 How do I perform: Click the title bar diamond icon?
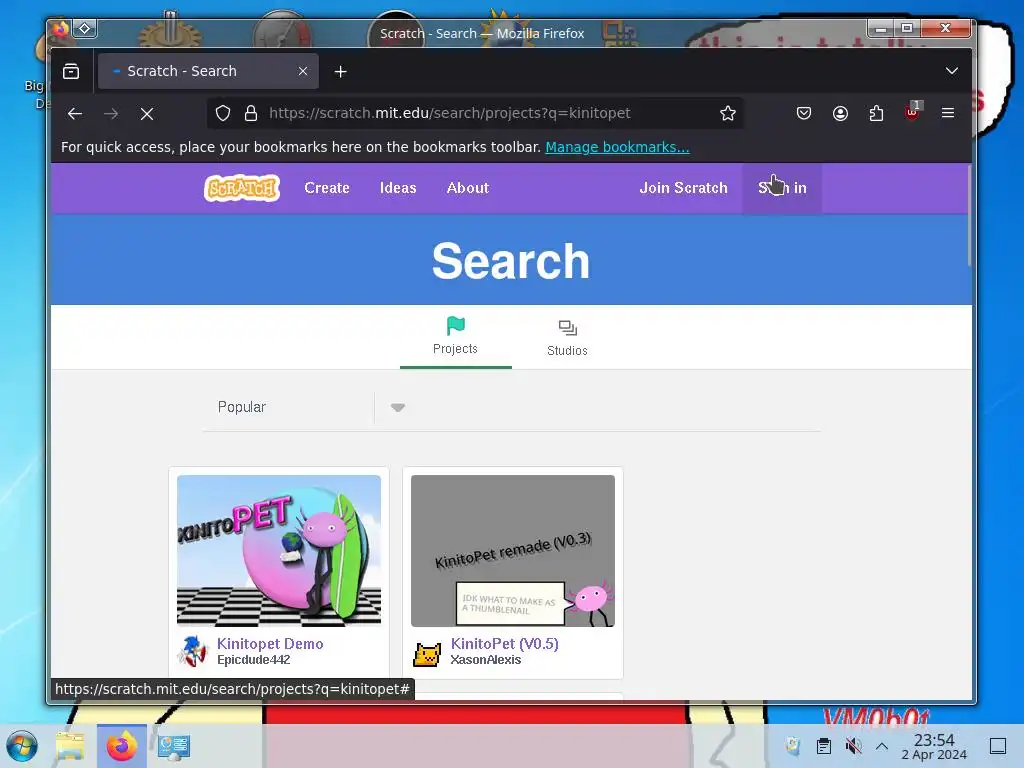click(85, 29)
